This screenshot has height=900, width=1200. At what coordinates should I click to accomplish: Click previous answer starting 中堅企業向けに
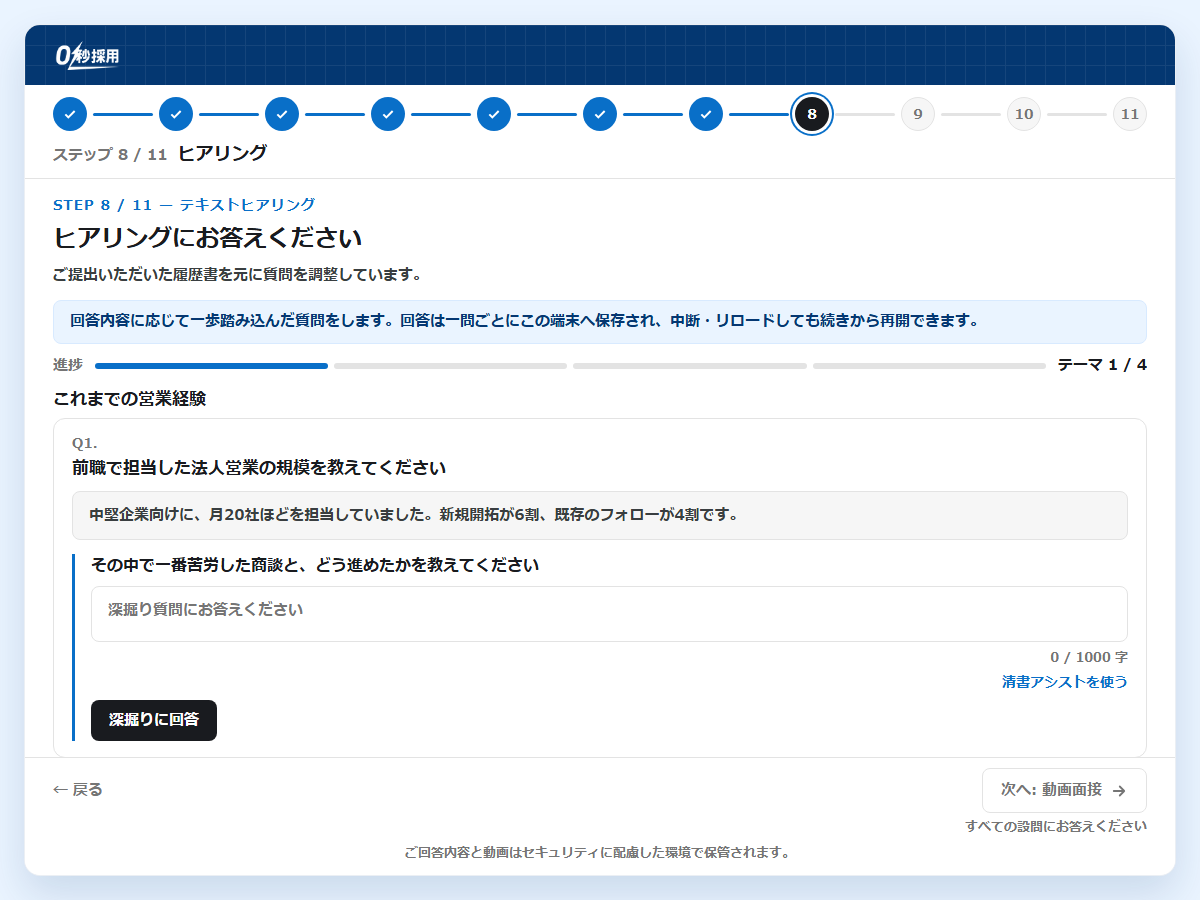600,515
